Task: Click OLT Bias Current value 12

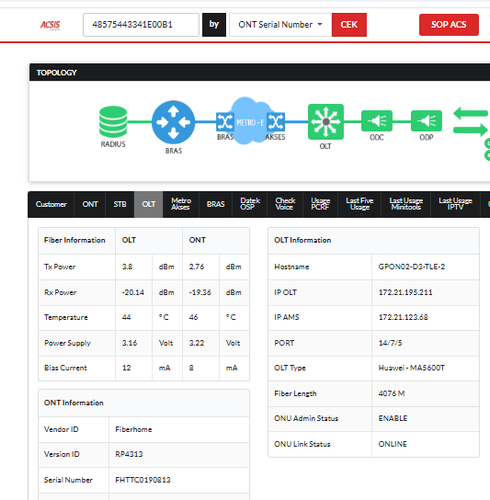Action: pos(126,368)
